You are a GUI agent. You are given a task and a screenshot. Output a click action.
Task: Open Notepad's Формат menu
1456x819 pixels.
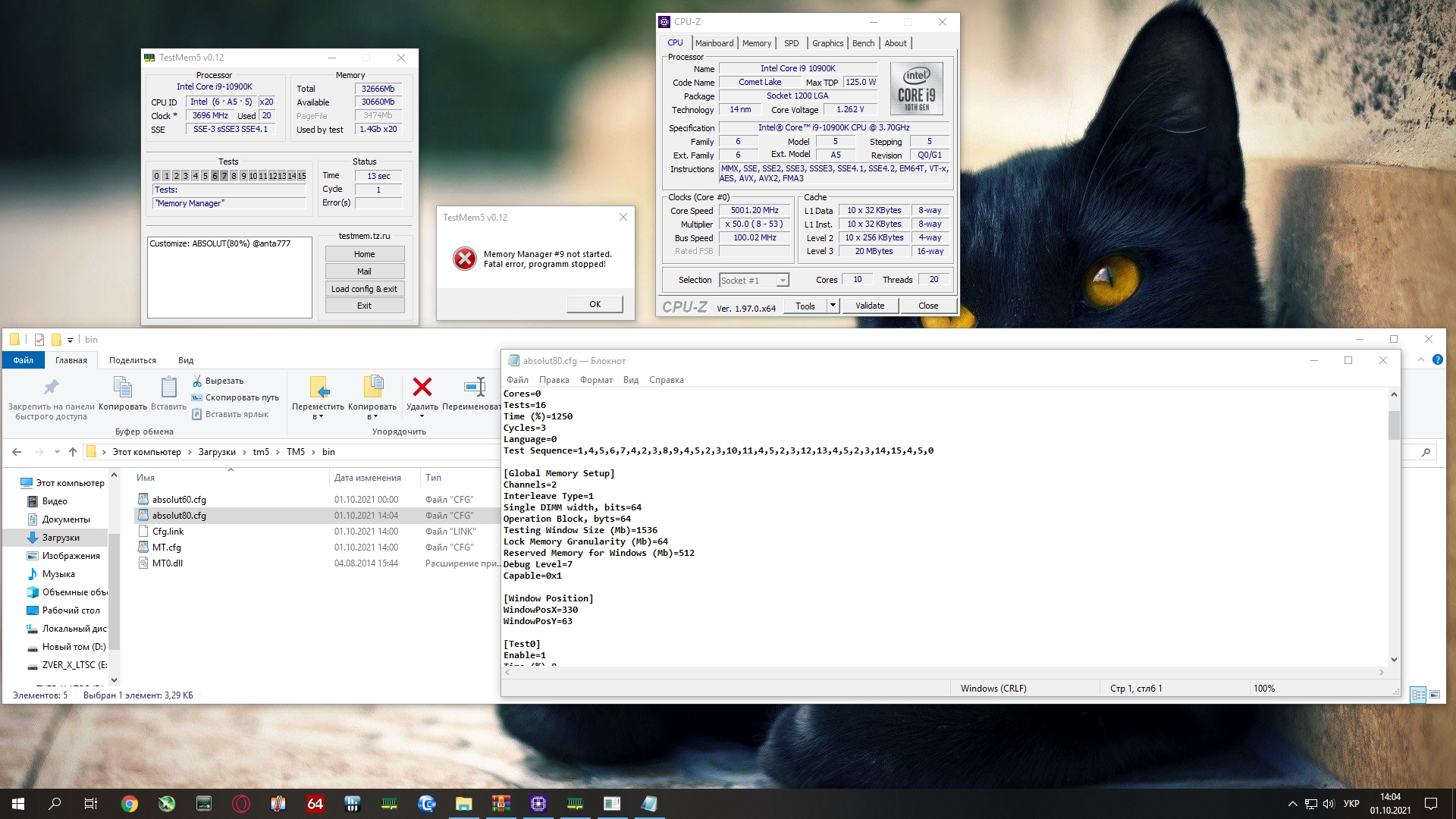pyautogui.click(x=596, y=380)
